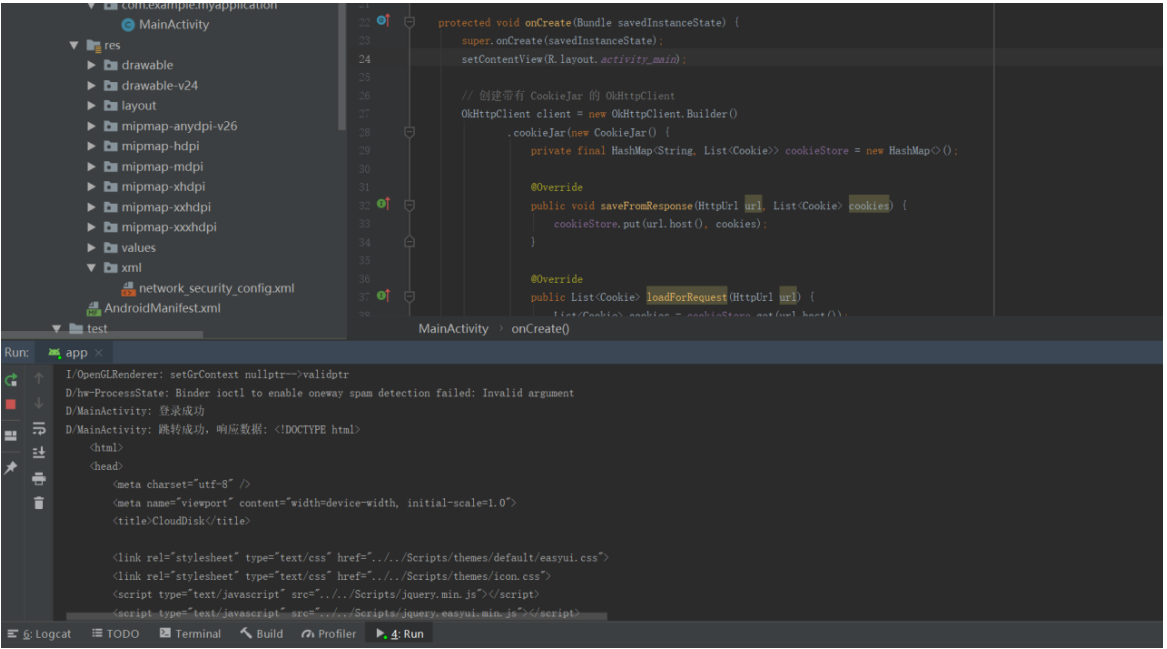Open the Profiler tool window
This screenshot has height=649, width=1167.
pos(329,634)
